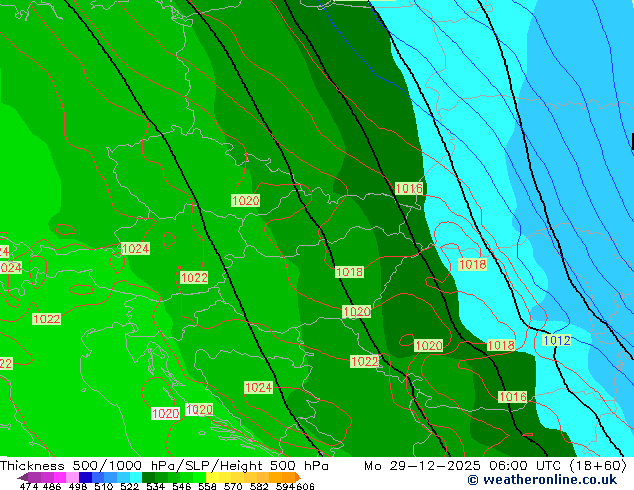
Task: Click the bright lime green legend swatch
Action: click(199, 477)
